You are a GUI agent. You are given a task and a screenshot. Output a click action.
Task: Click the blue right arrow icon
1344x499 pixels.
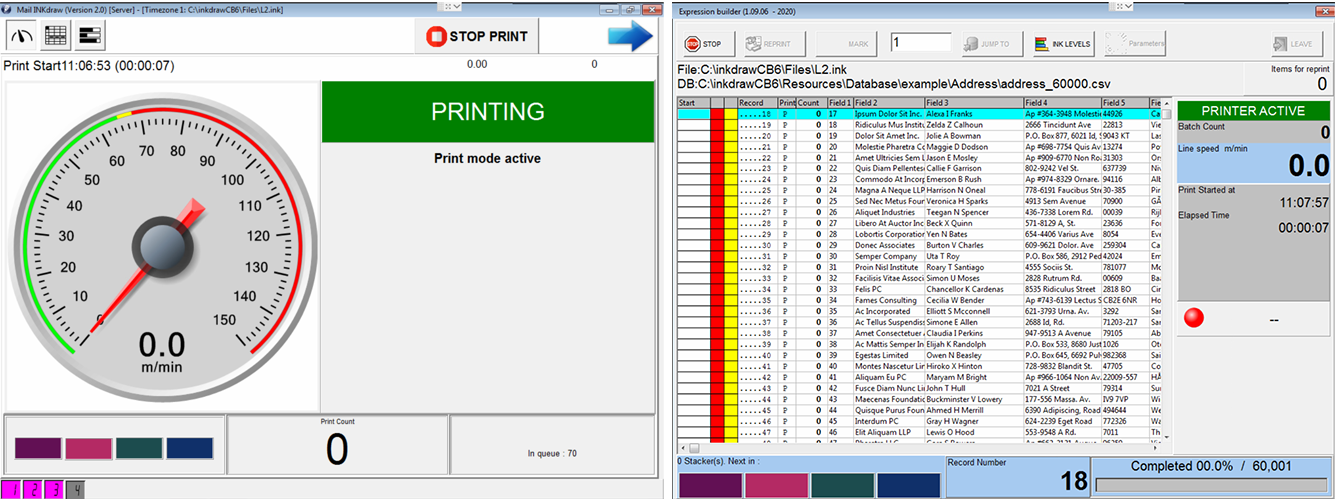pos(630,36)
